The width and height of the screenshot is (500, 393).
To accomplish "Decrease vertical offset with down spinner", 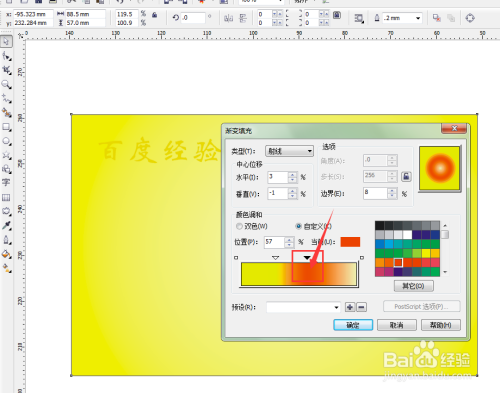I will (x=292, y=196).
